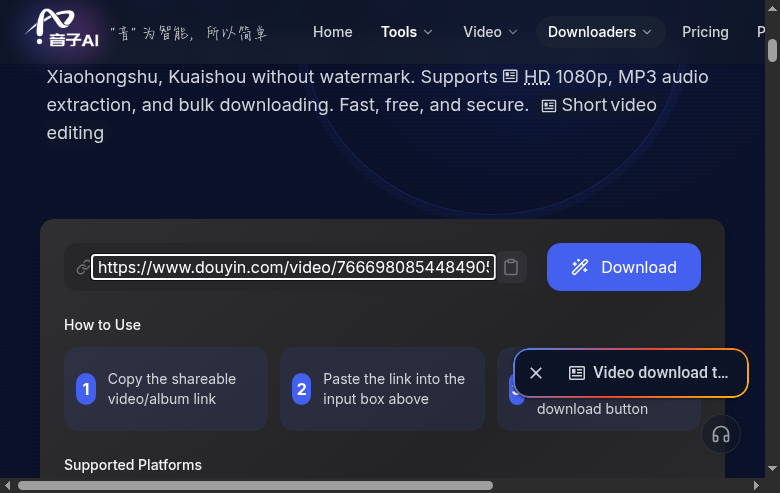Open the headphones support icon
The height and width of the screenshot is (493, 780).
click(721, 434)
